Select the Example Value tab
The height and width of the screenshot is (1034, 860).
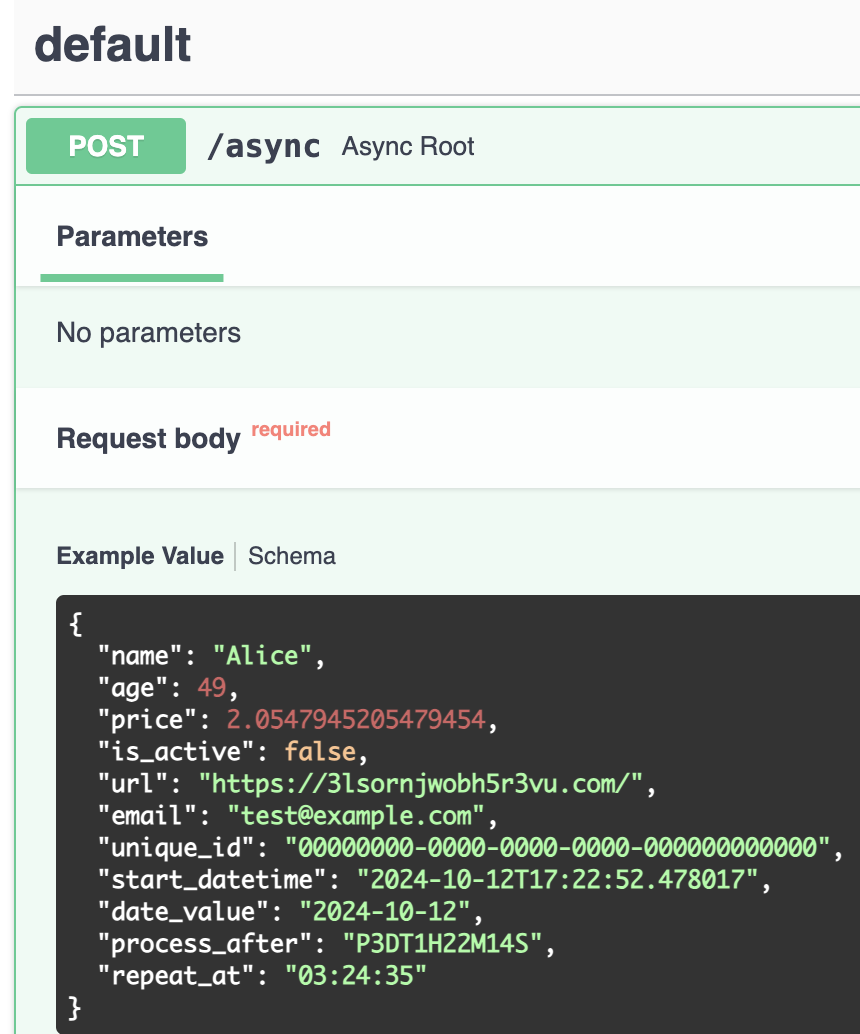pyautogui.click(x=140, y=556)
